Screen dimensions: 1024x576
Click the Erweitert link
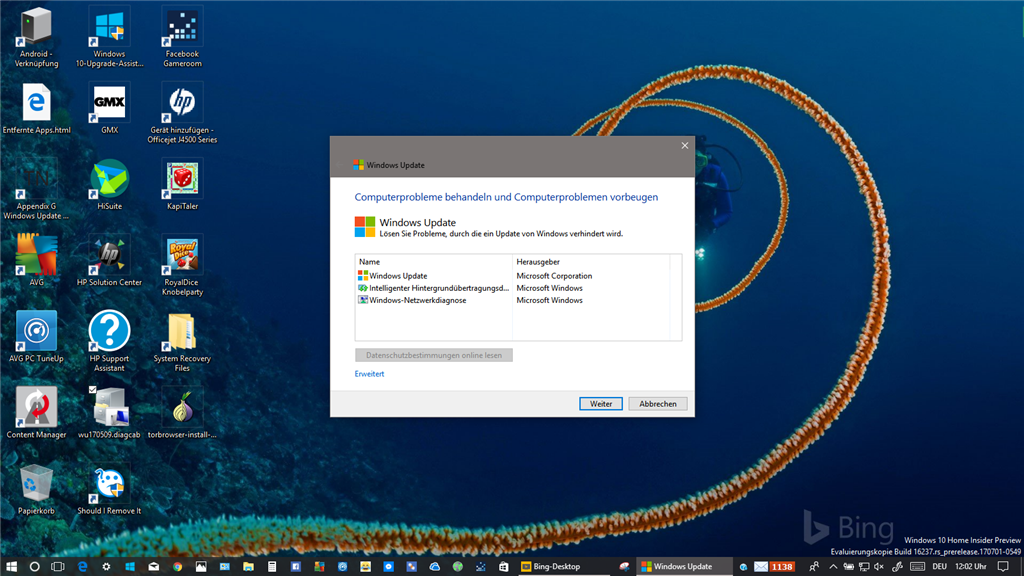tap(369, 374)
